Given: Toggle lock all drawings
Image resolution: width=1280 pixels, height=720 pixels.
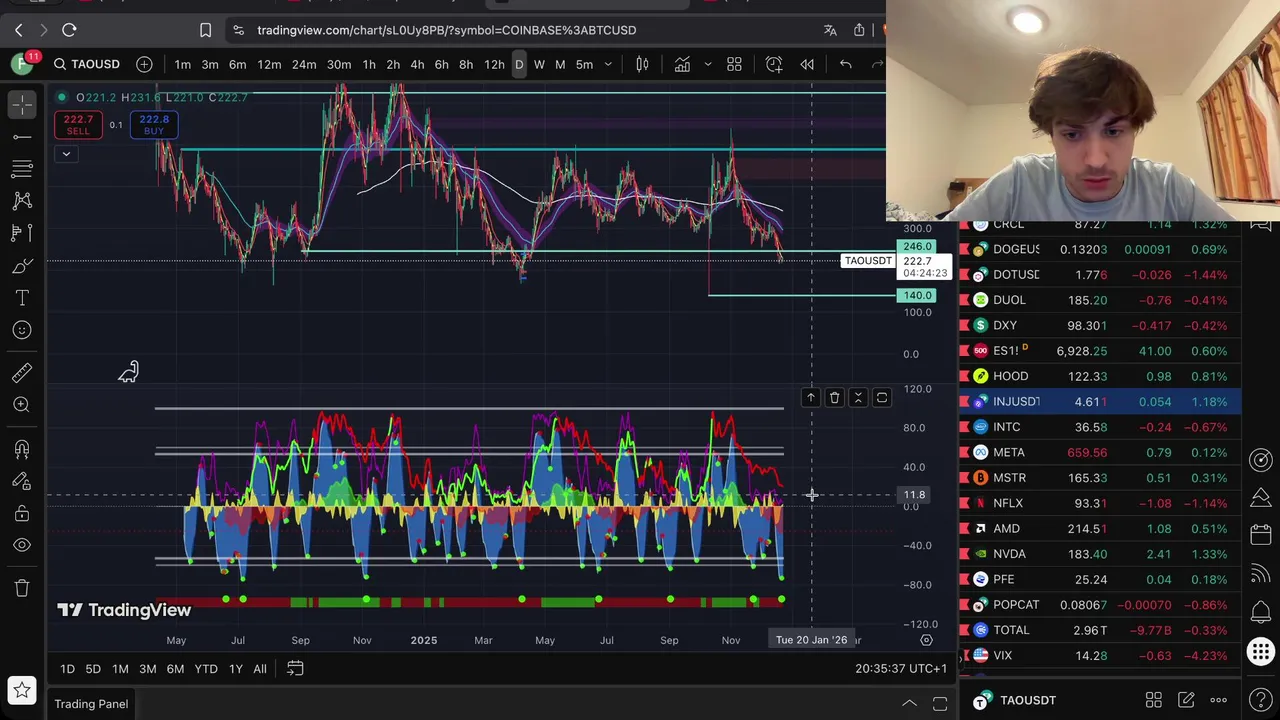Looking at the screenshot, I should (x=22, y=513).
